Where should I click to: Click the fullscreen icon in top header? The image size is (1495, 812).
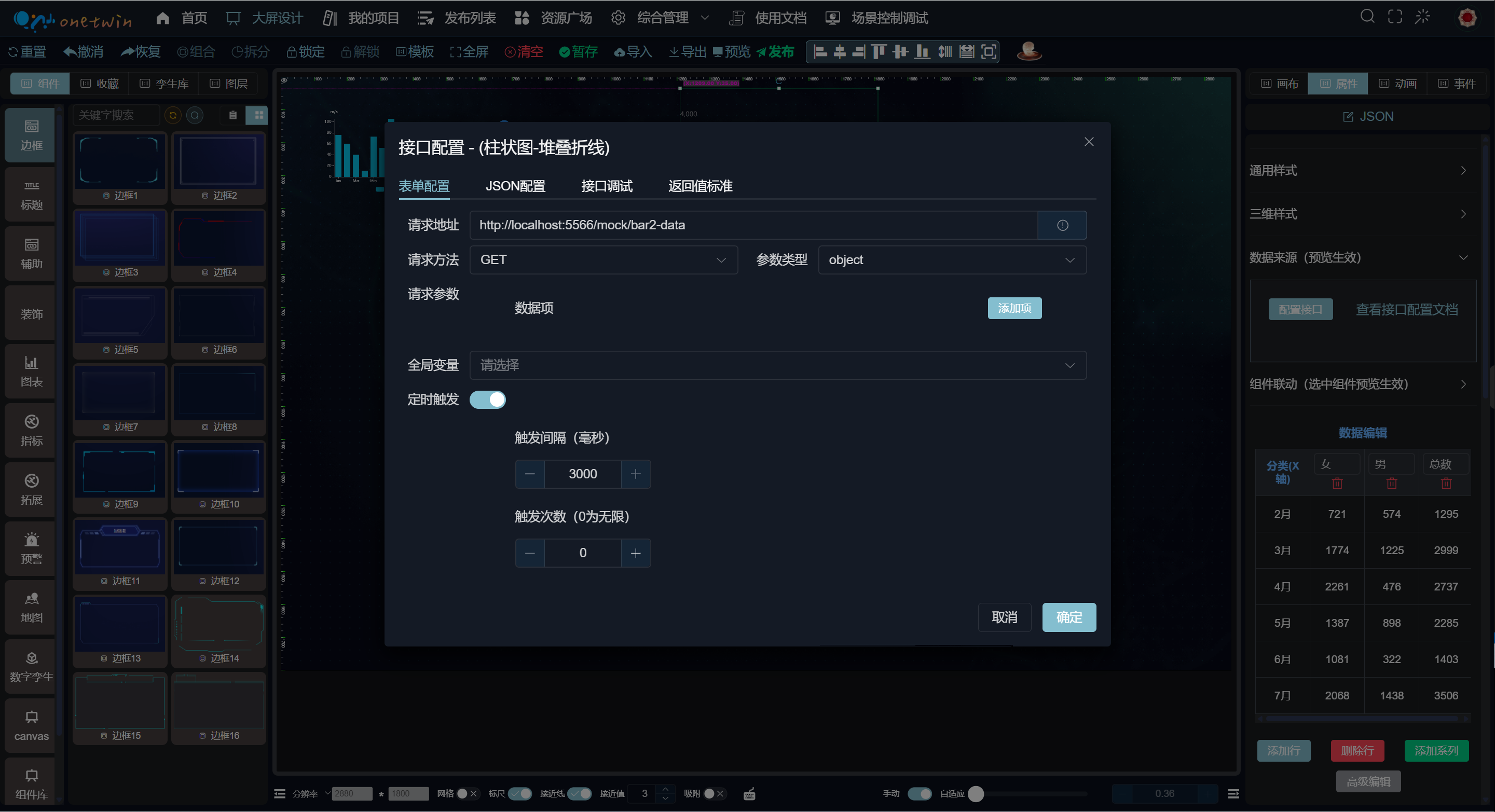coord(1395,16)
